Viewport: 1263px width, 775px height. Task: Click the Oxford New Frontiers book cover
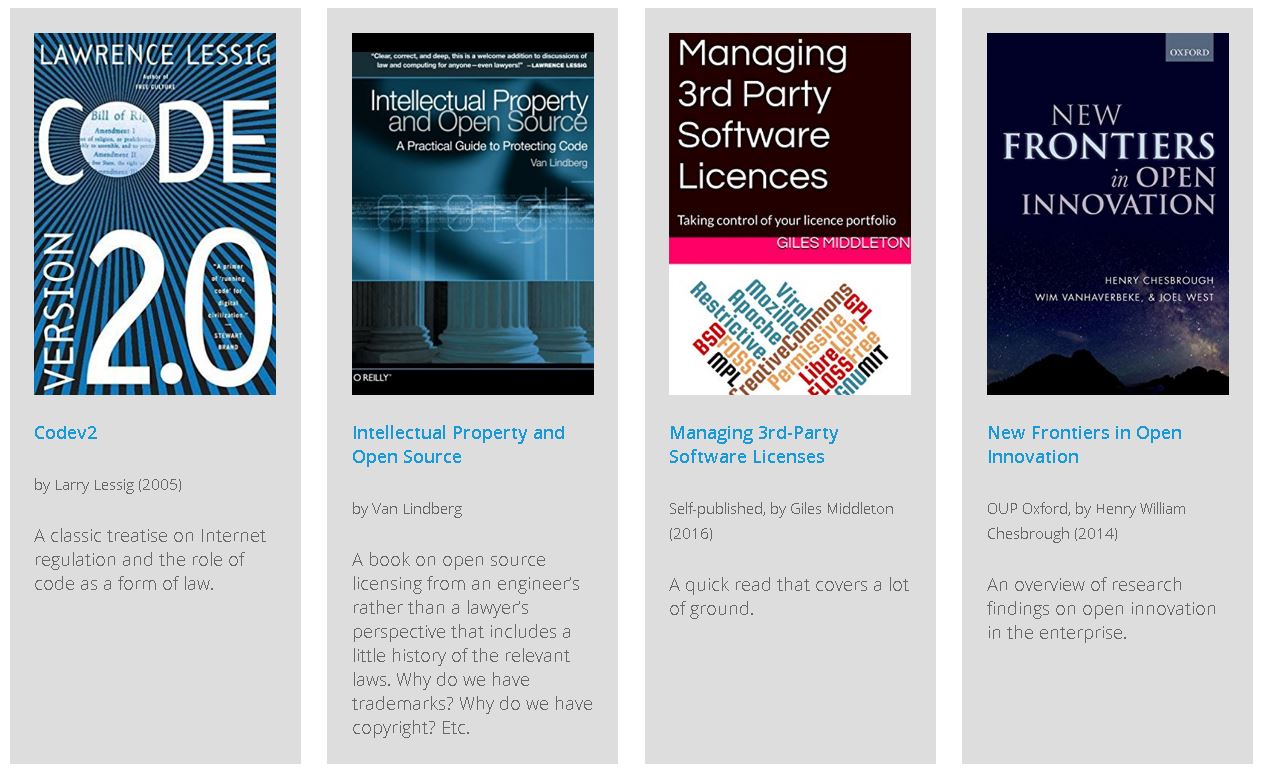[x=1107, y=213]
